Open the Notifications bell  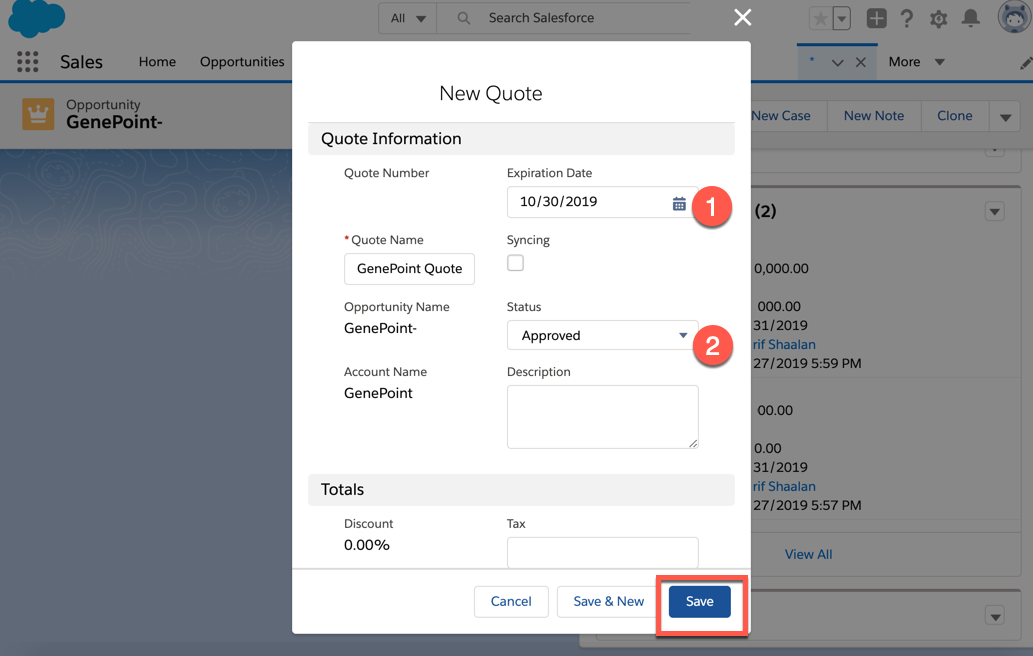click(x=970, y=18)
